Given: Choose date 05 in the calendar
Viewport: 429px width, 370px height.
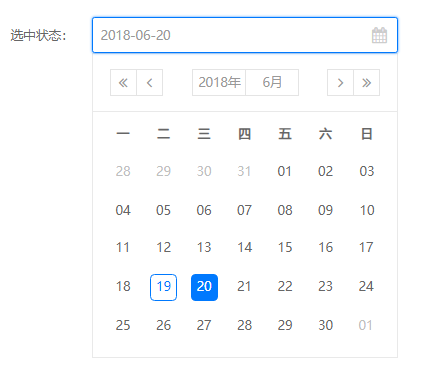Looking at the screenshot, I should [x=163, y=211].
